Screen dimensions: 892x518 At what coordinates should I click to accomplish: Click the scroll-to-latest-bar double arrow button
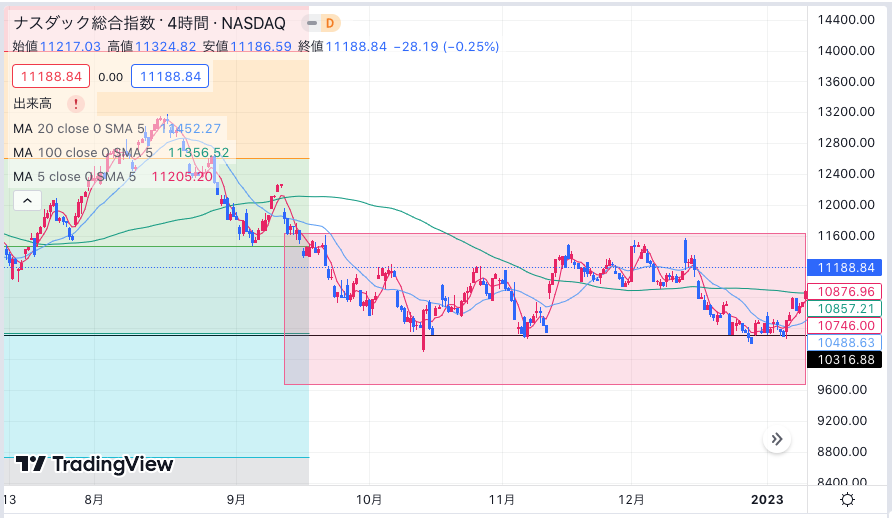coord(777,439)
